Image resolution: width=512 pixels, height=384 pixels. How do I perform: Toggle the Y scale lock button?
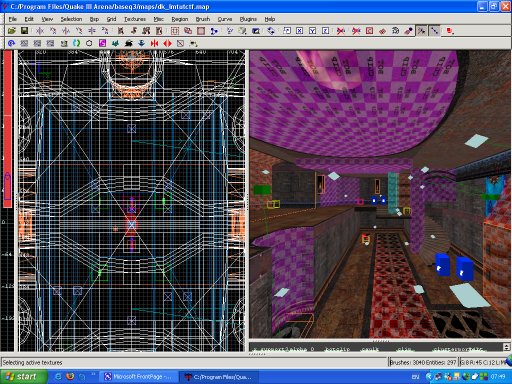pyautogui.click(x=312, y=31)
